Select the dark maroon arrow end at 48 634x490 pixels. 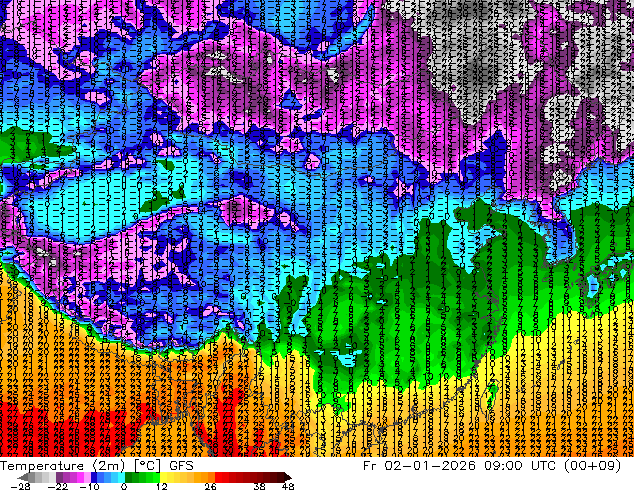tap(287, 477)
